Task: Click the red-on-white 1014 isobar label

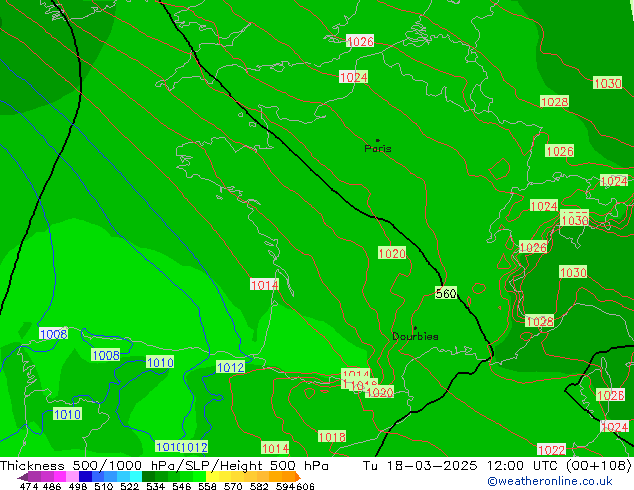Action: 264,285
